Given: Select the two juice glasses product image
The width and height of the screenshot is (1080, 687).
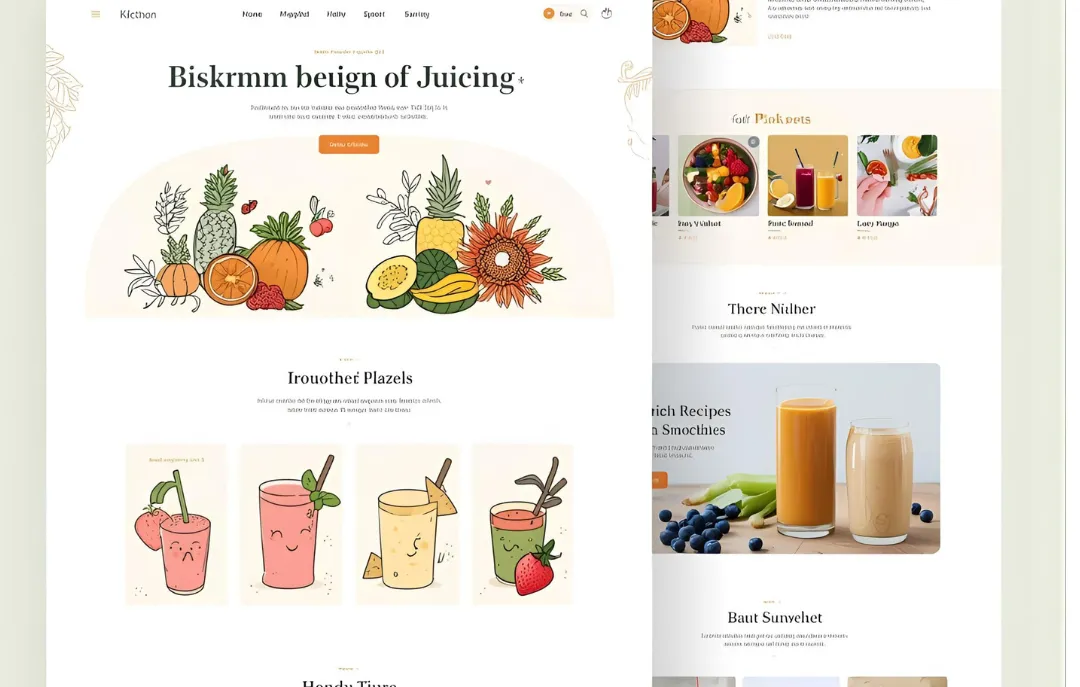Looking at the screenshot, I should 808,176.
